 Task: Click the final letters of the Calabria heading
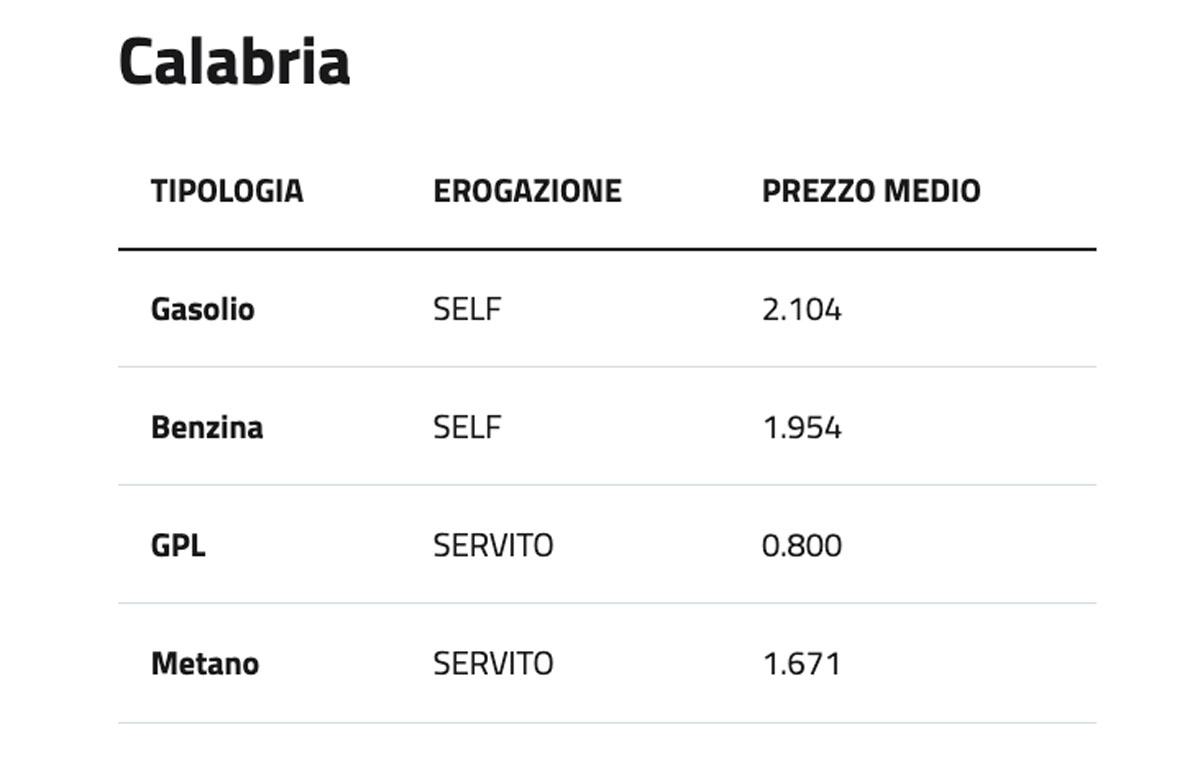pyautogui.click(x=319, y=61)
